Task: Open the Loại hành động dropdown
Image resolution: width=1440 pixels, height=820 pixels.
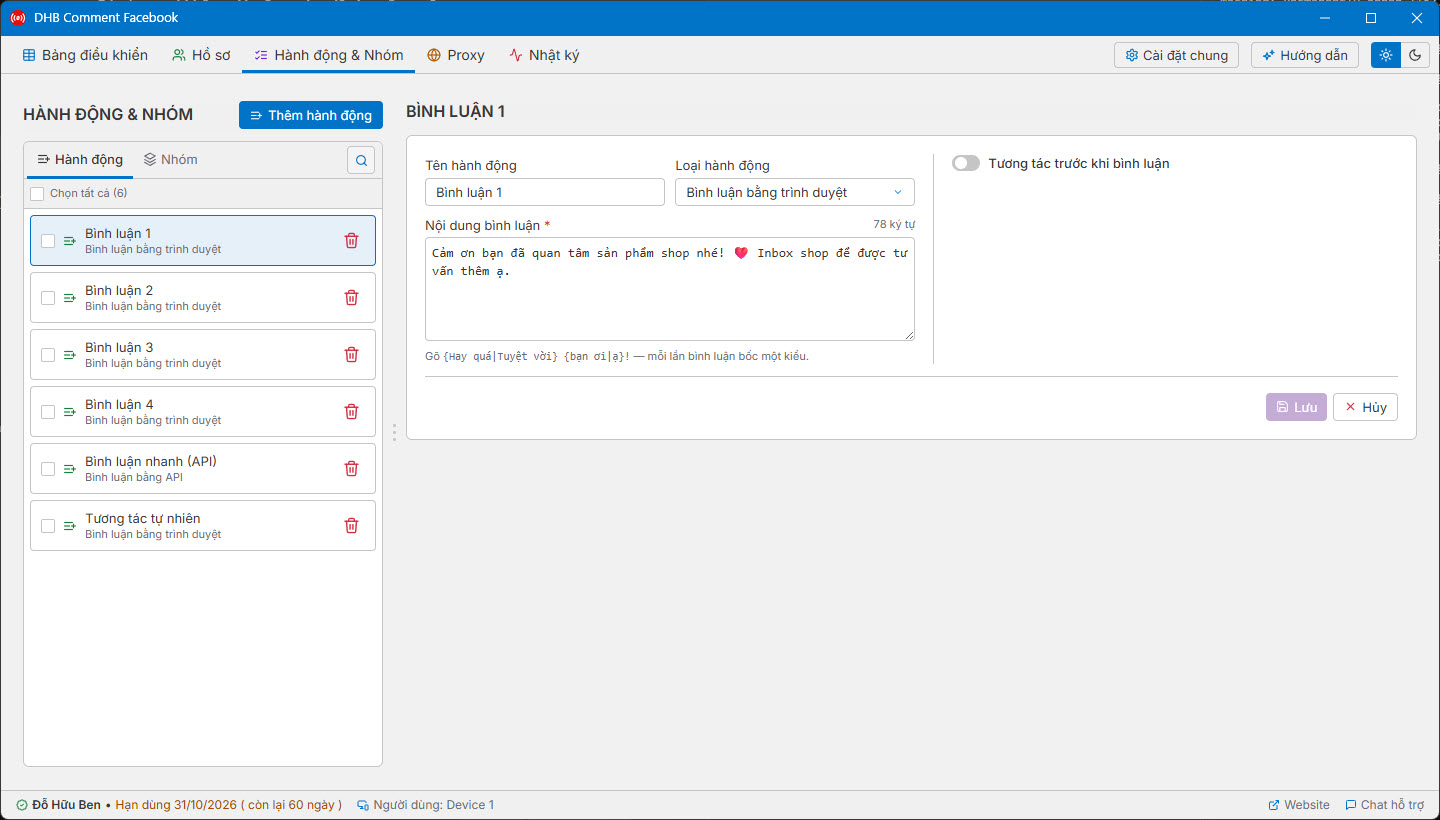Action: 795,192
